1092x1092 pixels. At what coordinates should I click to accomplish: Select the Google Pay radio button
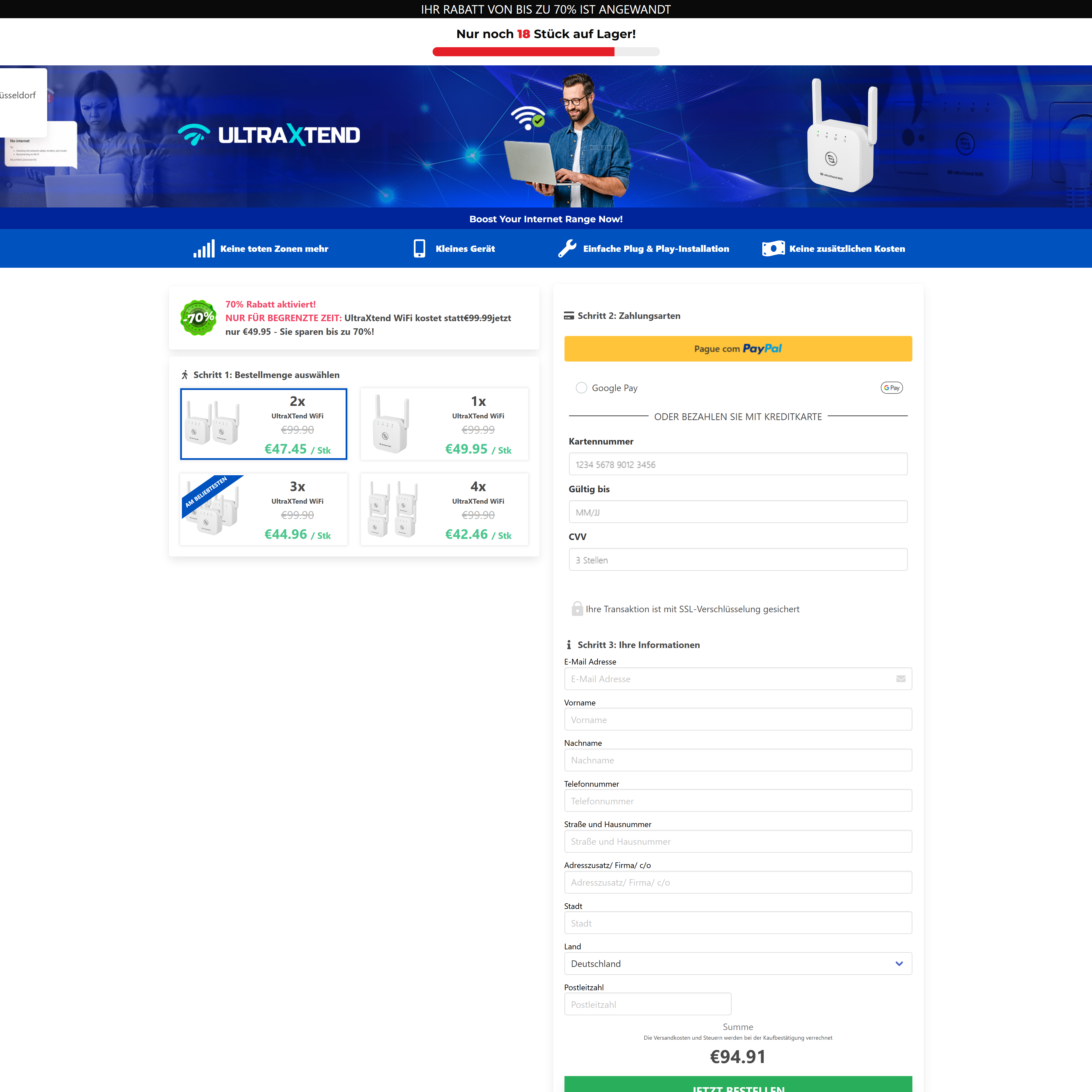(x=581, y=388)
